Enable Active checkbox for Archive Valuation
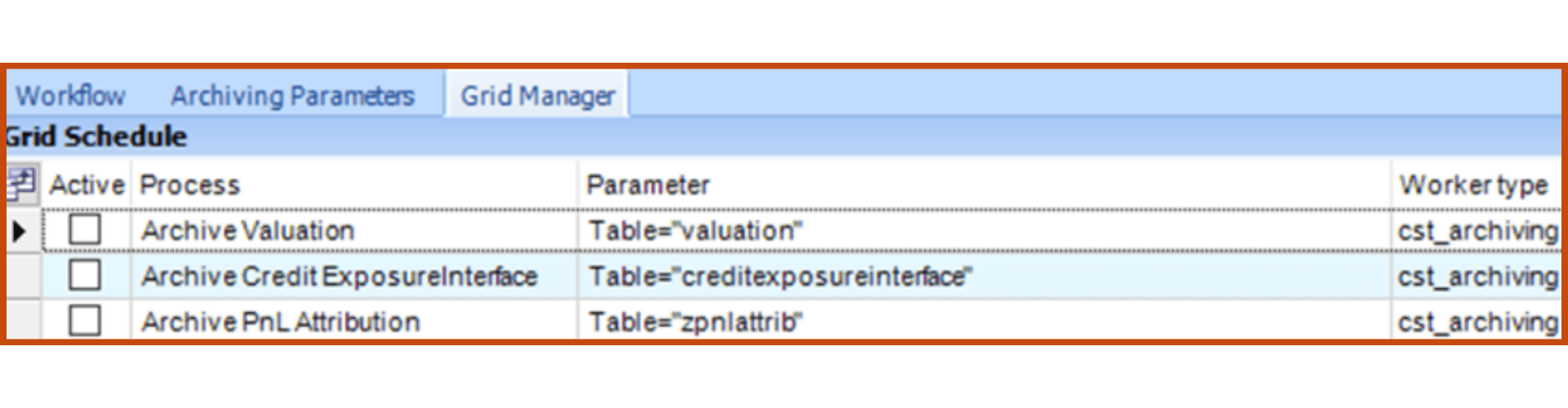 coord(85,230)
